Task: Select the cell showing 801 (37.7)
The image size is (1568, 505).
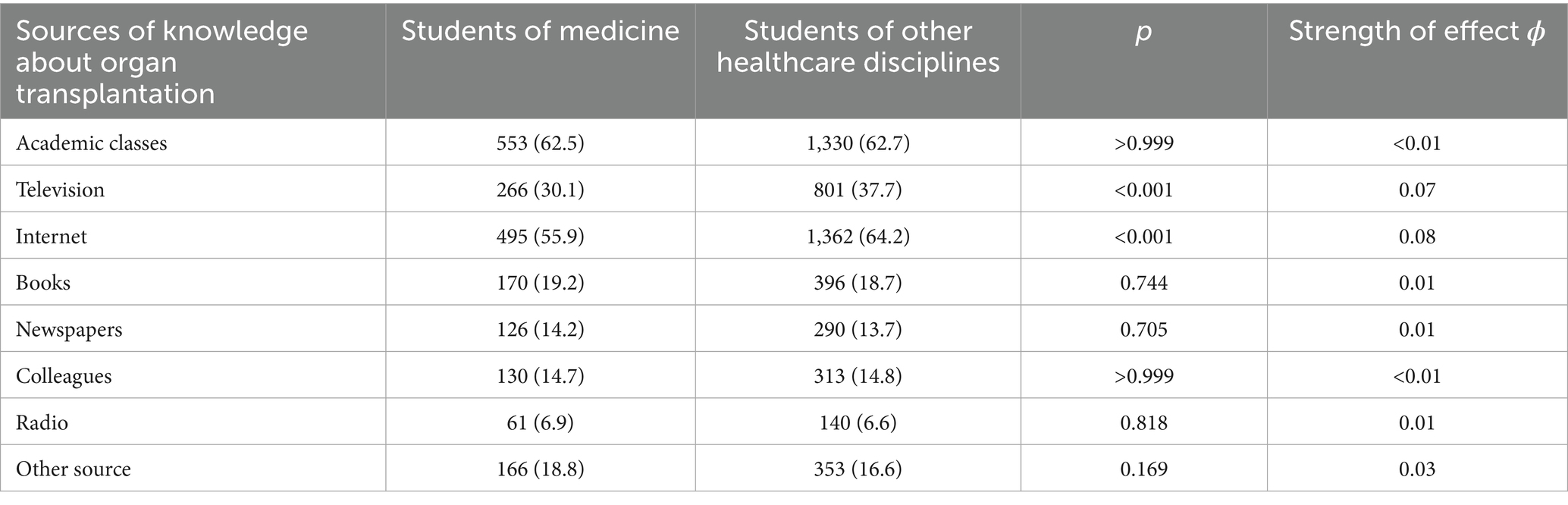Action: [x=858, y=190]
